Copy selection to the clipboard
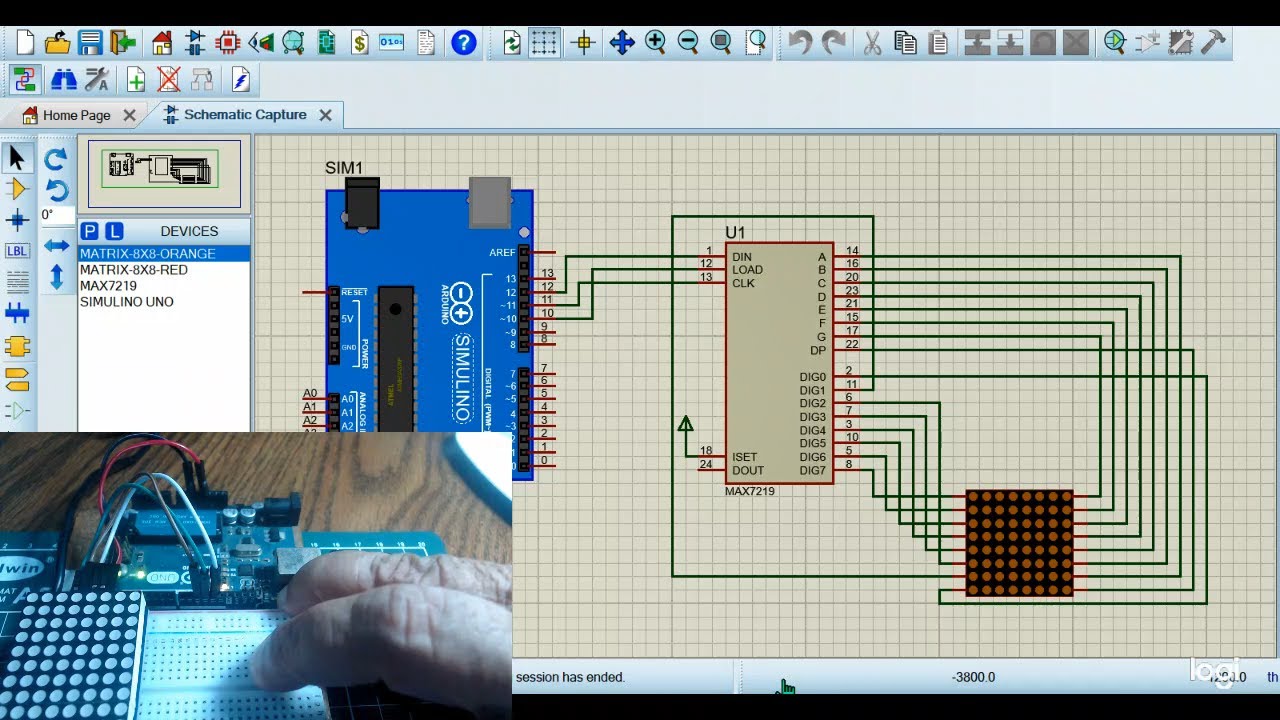This screenshot has width=1280, height=720. coord(905,43)
